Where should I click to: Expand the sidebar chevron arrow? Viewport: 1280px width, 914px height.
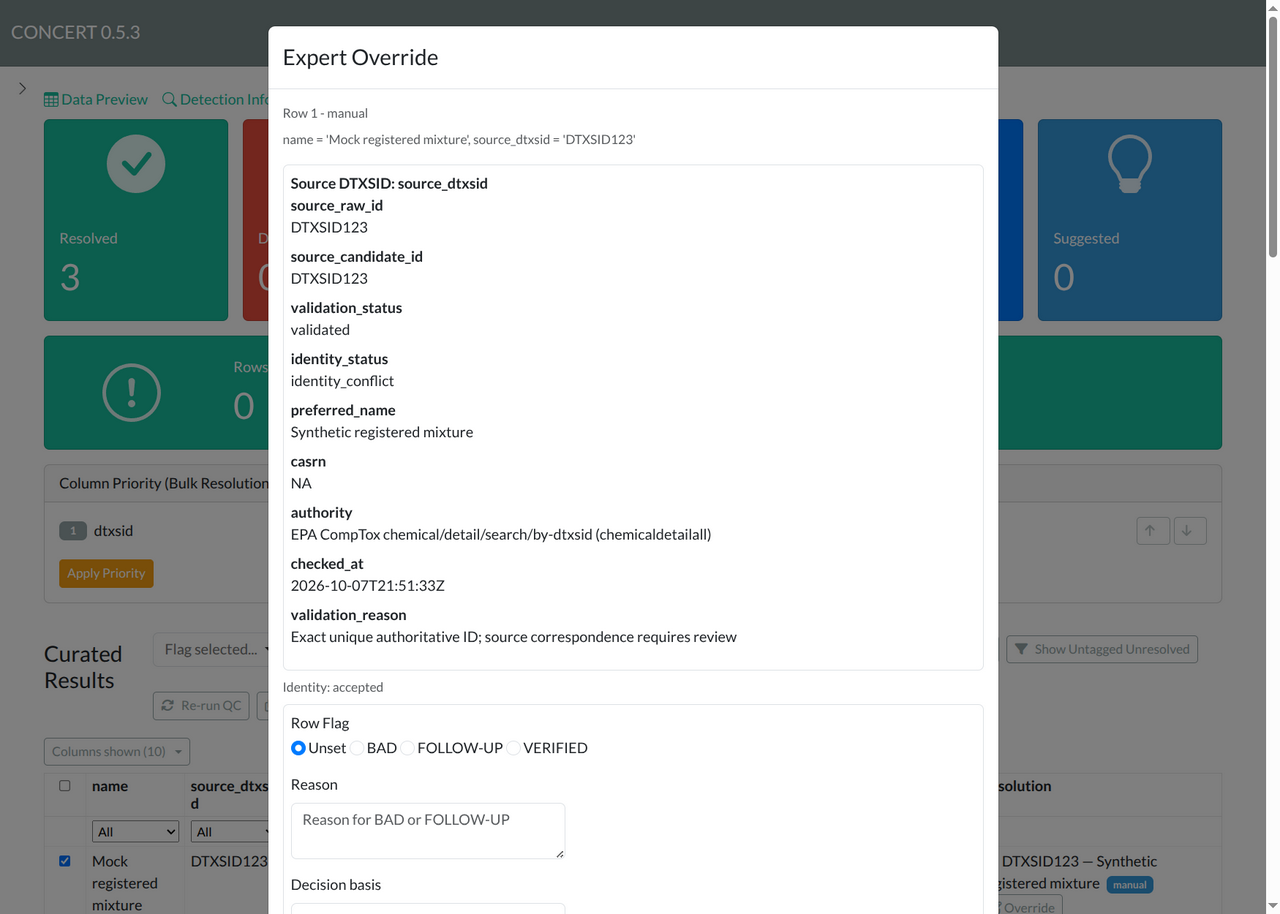click(x=22, y=88)
